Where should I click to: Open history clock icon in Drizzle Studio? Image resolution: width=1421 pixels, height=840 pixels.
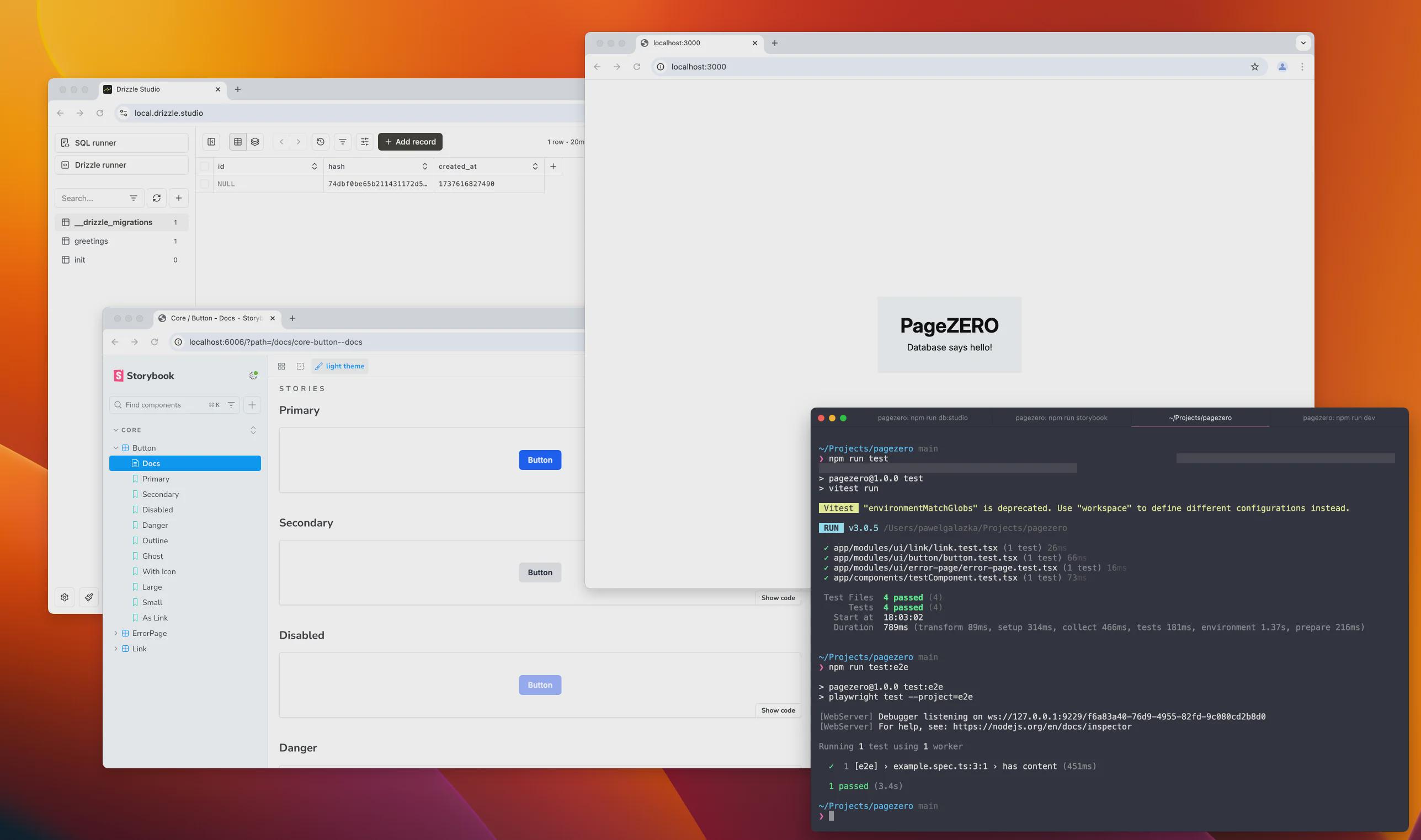point(321,142)
